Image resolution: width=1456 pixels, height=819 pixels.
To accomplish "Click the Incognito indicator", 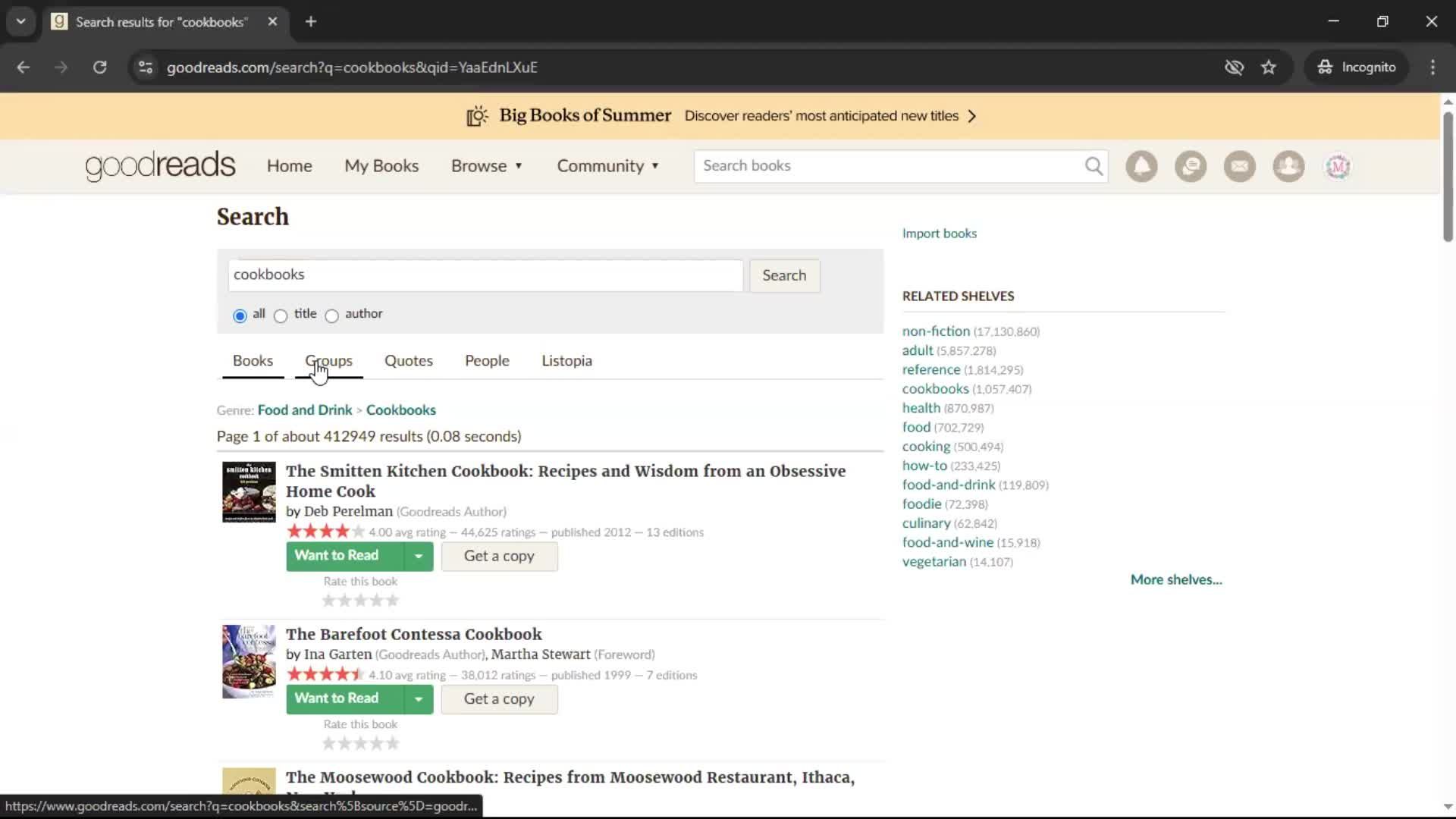I will 1356,67.
